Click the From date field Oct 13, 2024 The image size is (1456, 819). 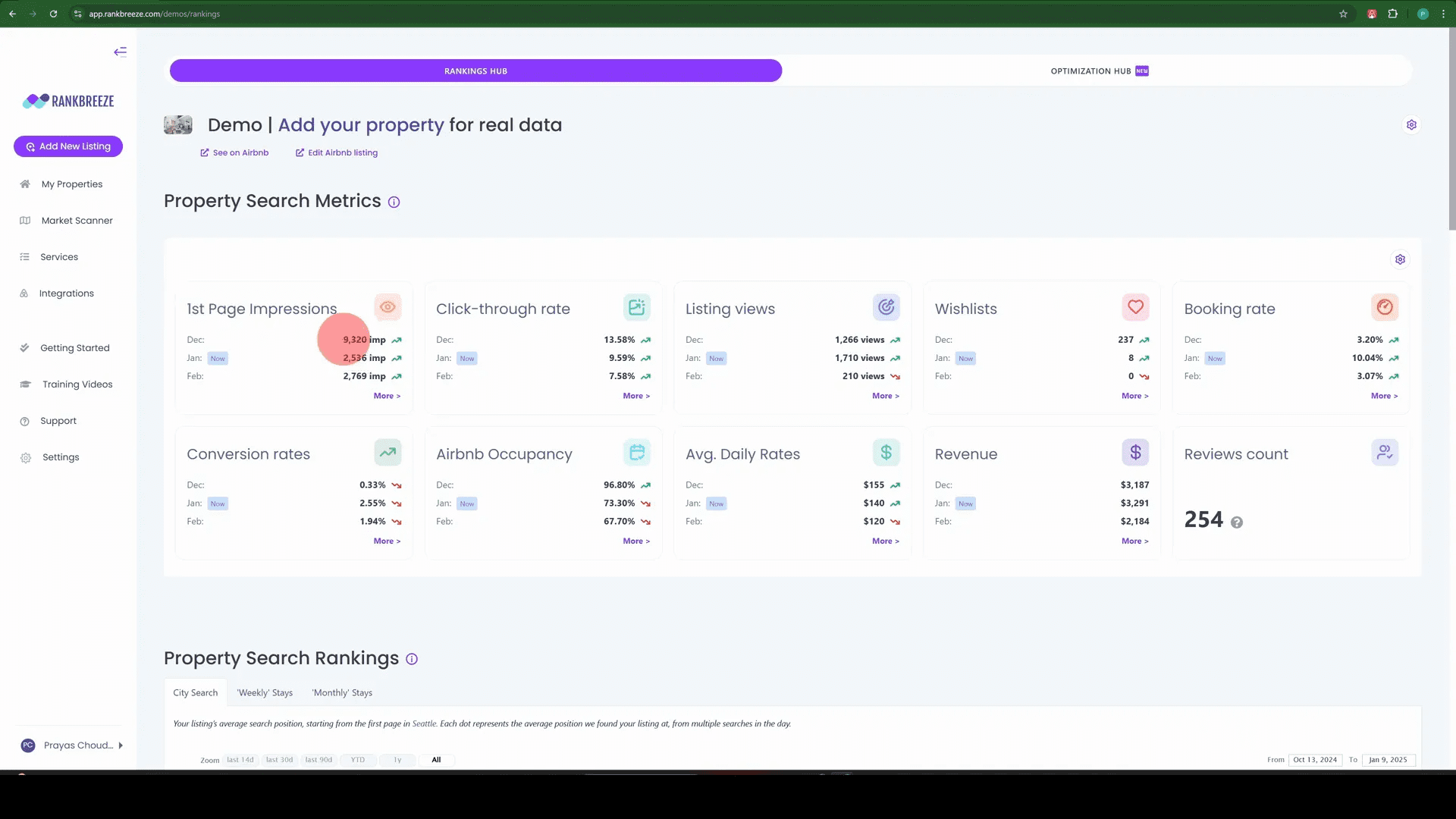(1315, 760)
